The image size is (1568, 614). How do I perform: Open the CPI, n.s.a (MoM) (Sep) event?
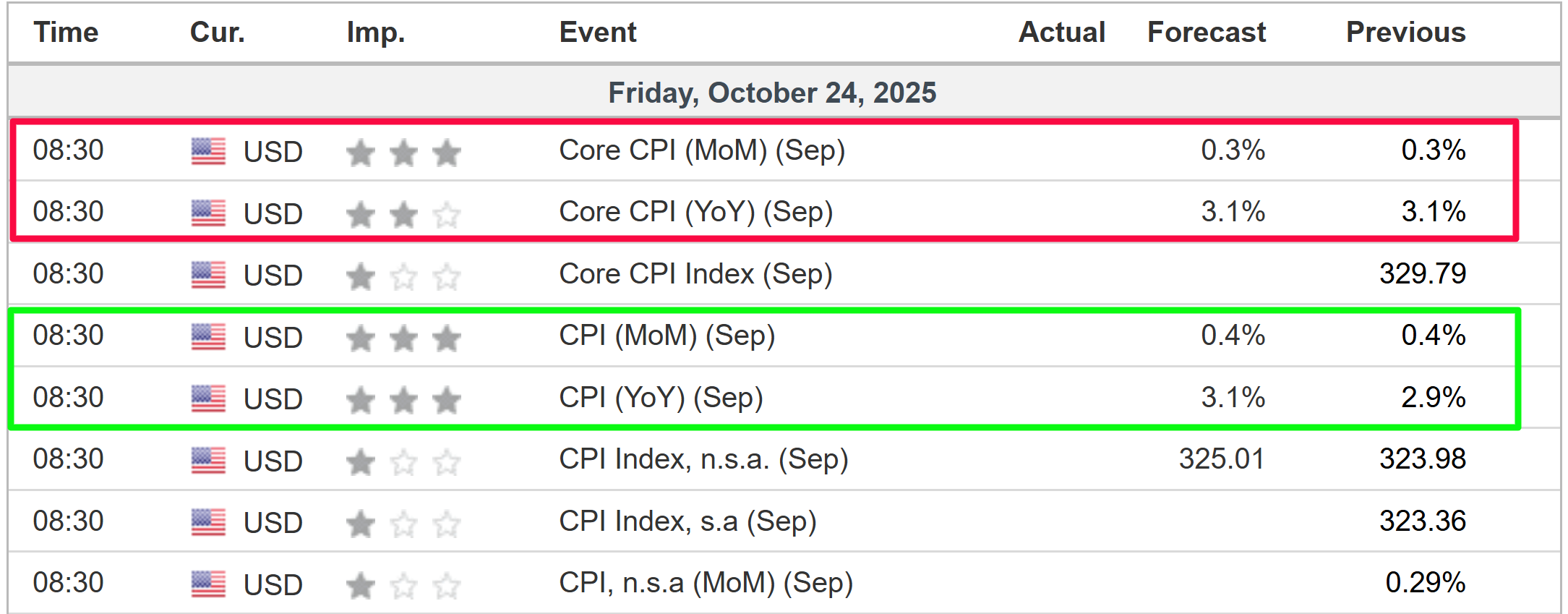(706, 583)
